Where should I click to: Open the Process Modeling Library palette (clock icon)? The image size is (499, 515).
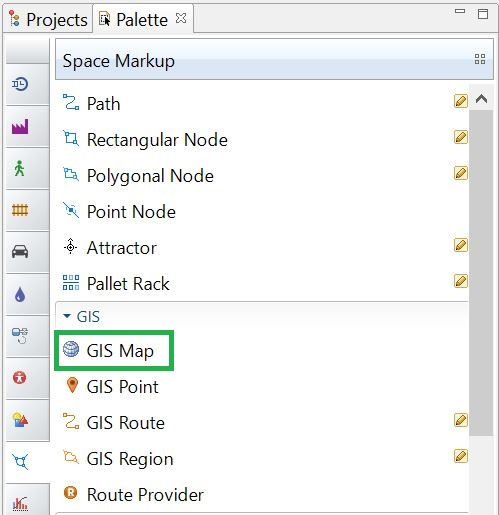[20, 84]
